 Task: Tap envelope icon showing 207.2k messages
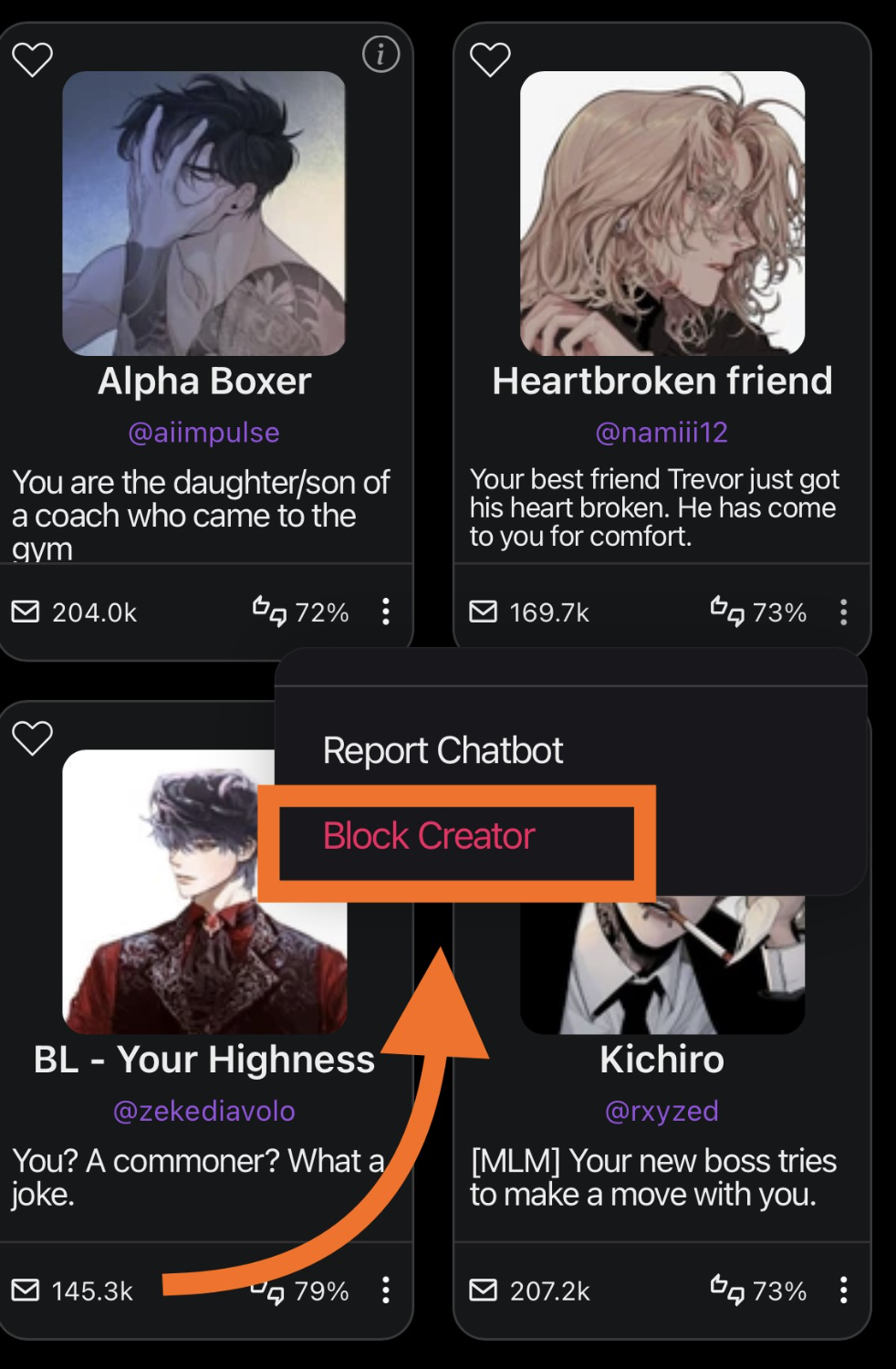[x=484, y=1290]
